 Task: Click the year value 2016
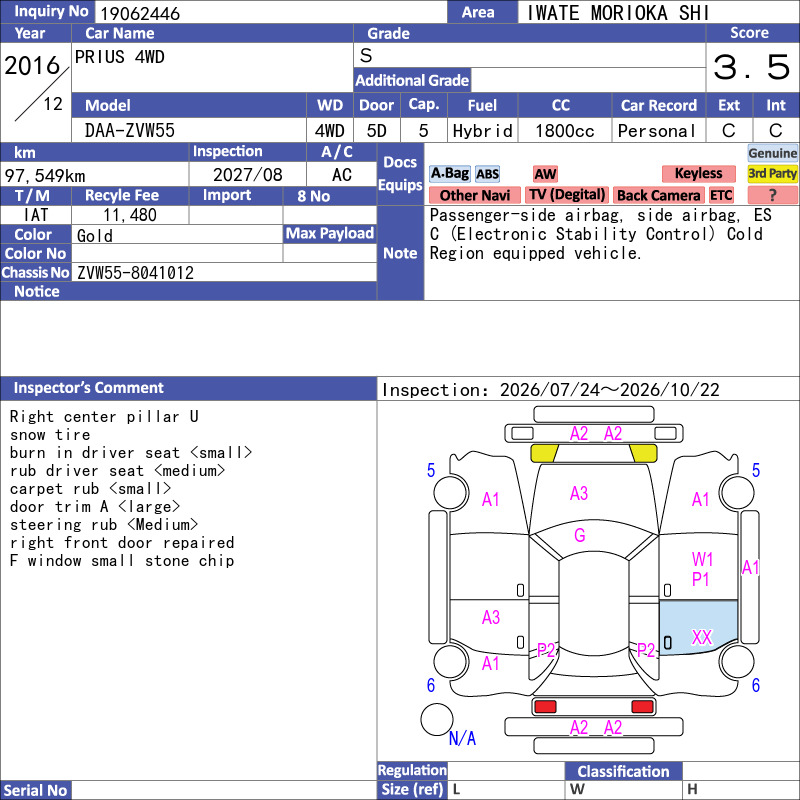coord(32,66)
